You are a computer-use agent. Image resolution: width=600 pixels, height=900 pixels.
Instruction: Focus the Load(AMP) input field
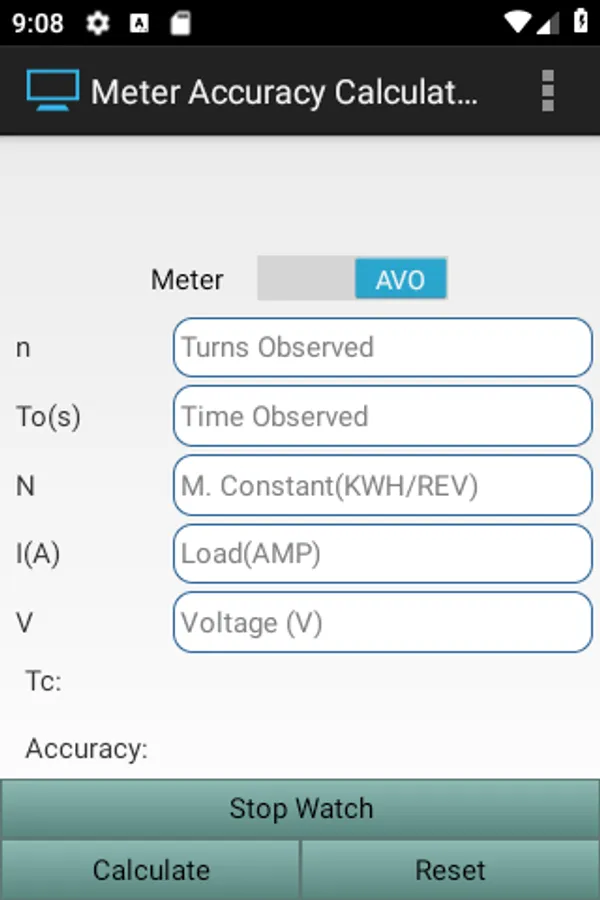[x=382, y=554]
